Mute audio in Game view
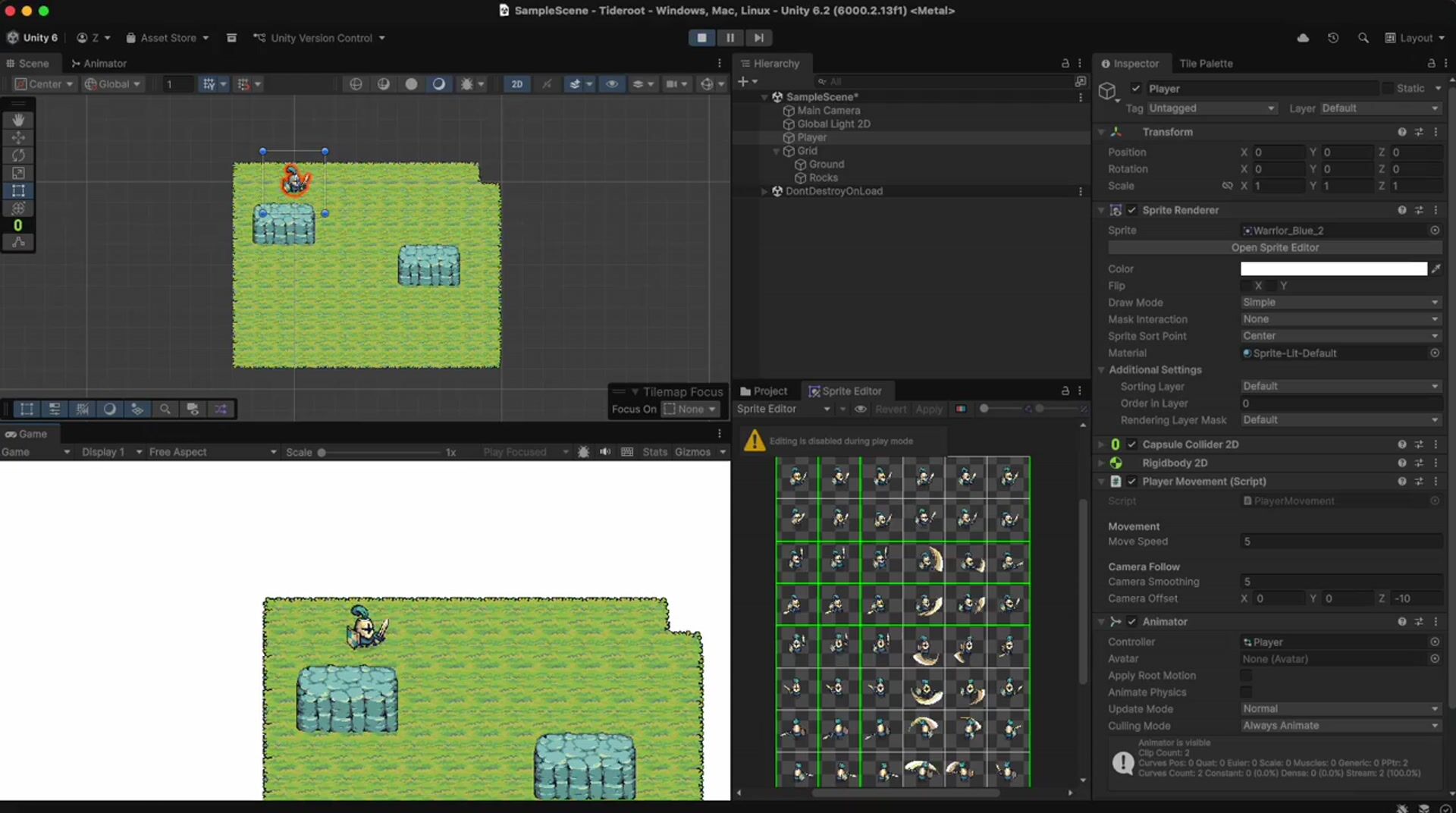Image resolution: width=1456 pixels, height=813 pixels. (604, 452)
